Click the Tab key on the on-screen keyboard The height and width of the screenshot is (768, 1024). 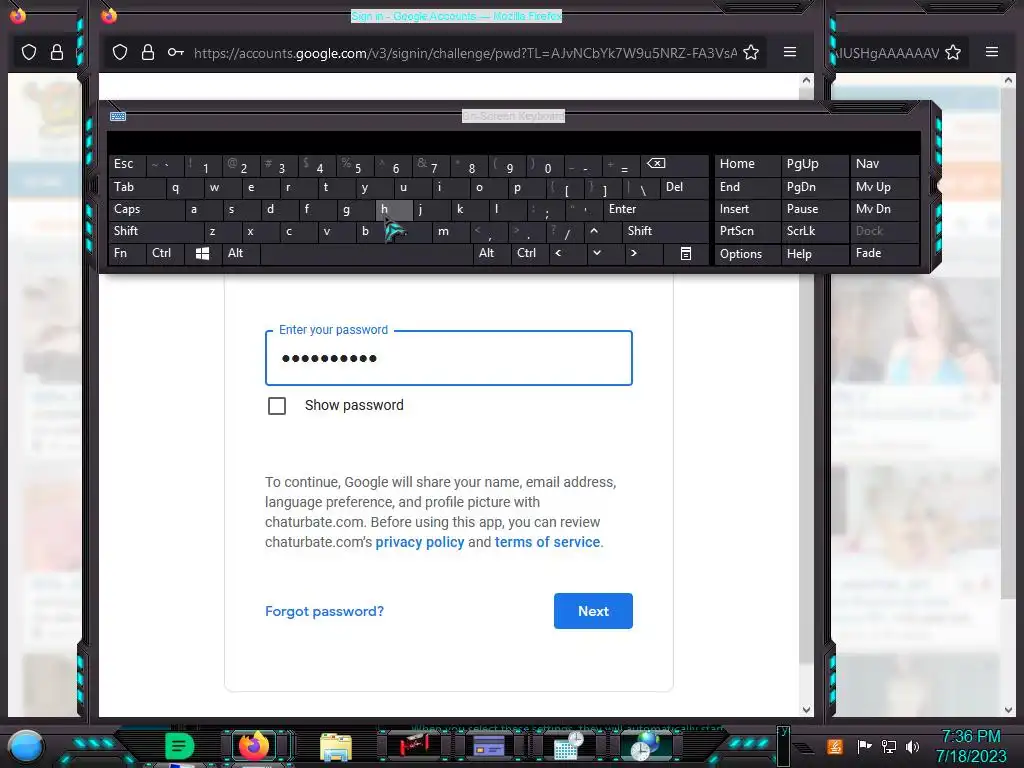pyautogui.click(x=137, y=187)
